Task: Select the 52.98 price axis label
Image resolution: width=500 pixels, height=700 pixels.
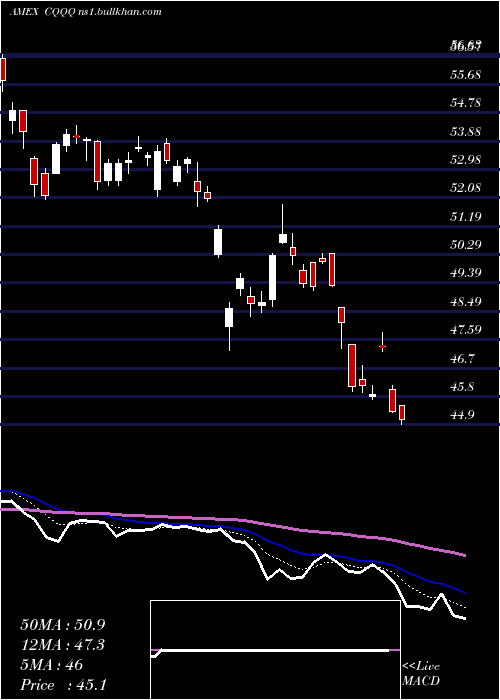Action: coord(466,160)
